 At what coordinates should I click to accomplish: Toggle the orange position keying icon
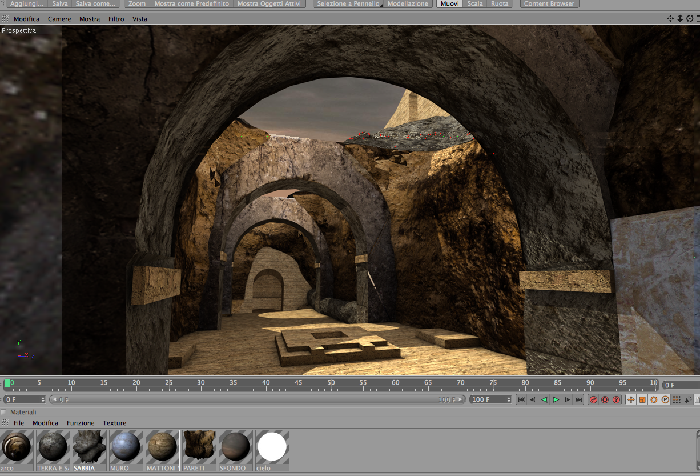(x=630, y=400)
